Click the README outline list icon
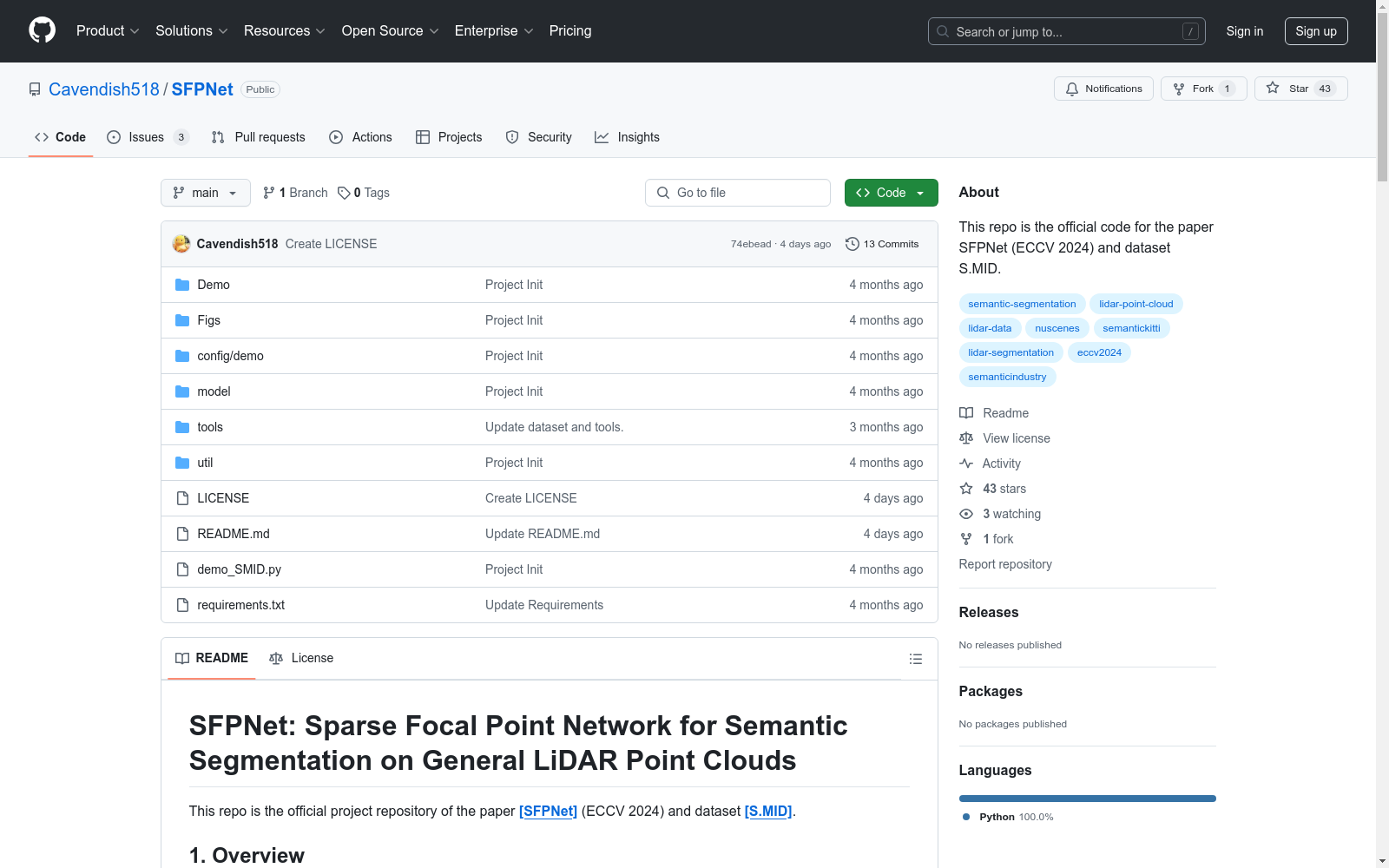This screenshot has height=868, width=1389. (x=915, y=659)
